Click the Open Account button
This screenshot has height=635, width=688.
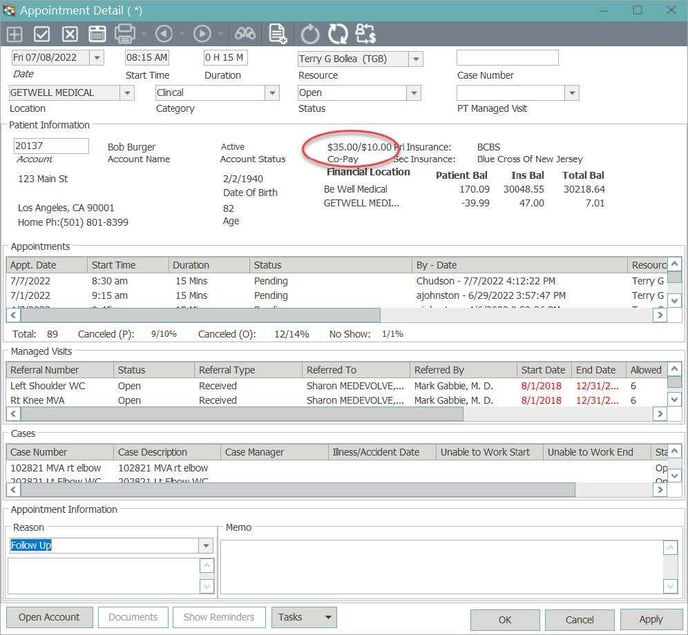50,618
